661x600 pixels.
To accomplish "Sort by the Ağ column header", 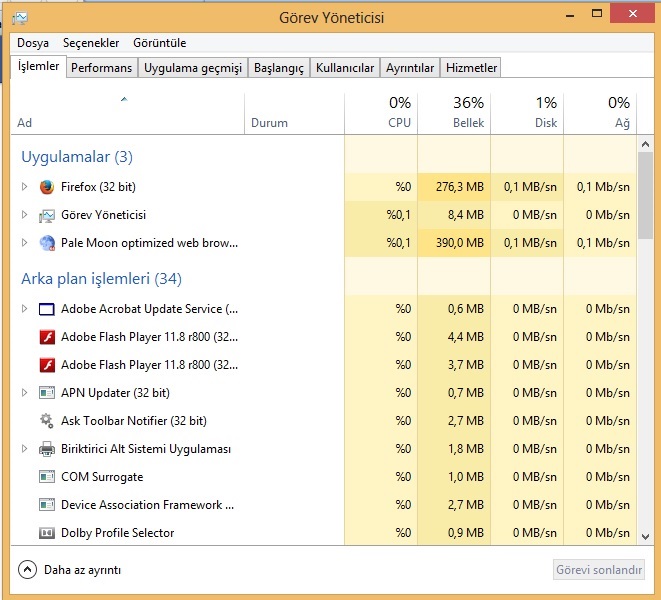I will [600, 113].
